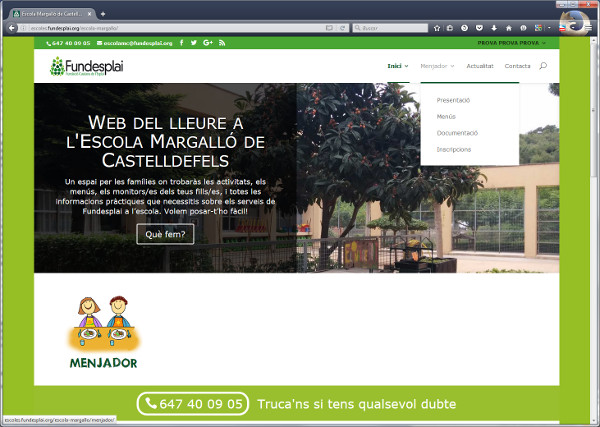Open the downloads arrow icon
The width and height of the screenshot is (600, 427).
click(494, 28)
